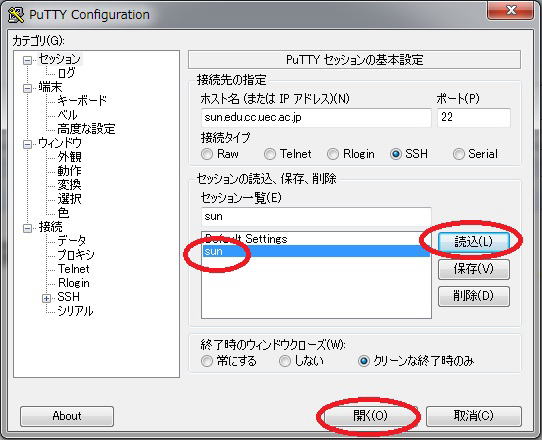Open the 変換 category
Screen dimensions: 542x440
[x=69, y=185]
